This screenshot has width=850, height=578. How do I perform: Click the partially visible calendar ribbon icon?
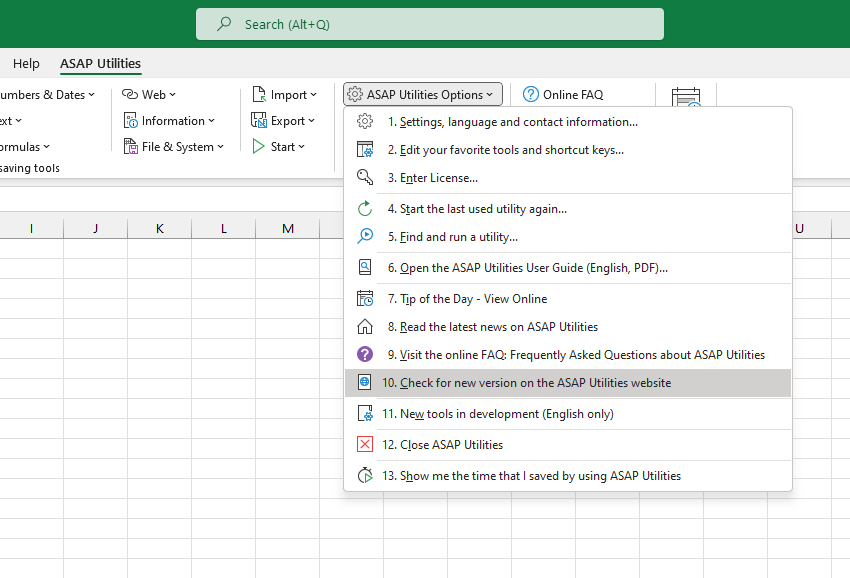(x=686, y=97)
